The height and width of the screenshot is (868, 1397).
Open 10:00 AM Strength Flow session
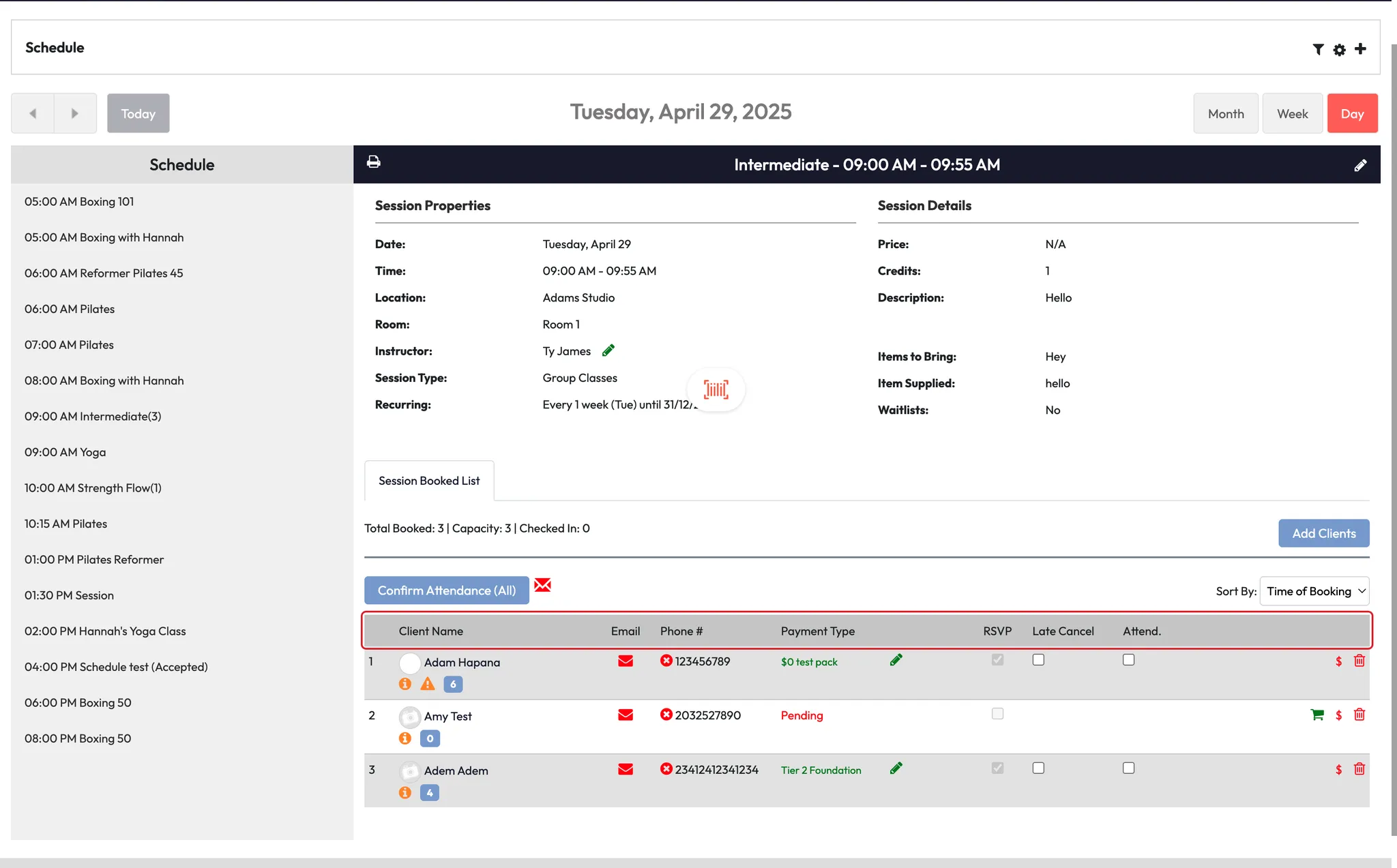[93, 488]
